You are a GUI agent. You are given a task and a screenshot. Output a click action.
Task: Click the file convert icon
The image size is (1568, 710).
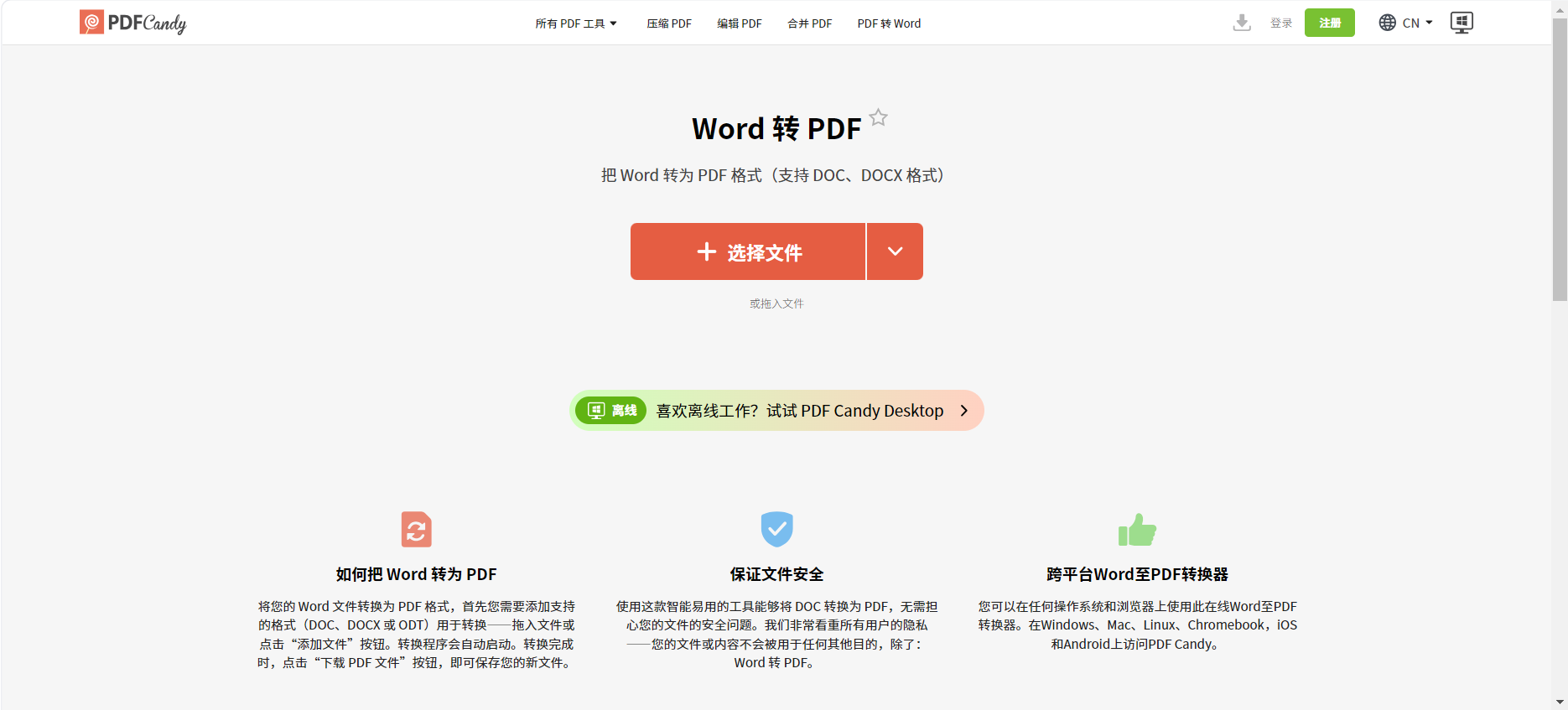[416, 529]
